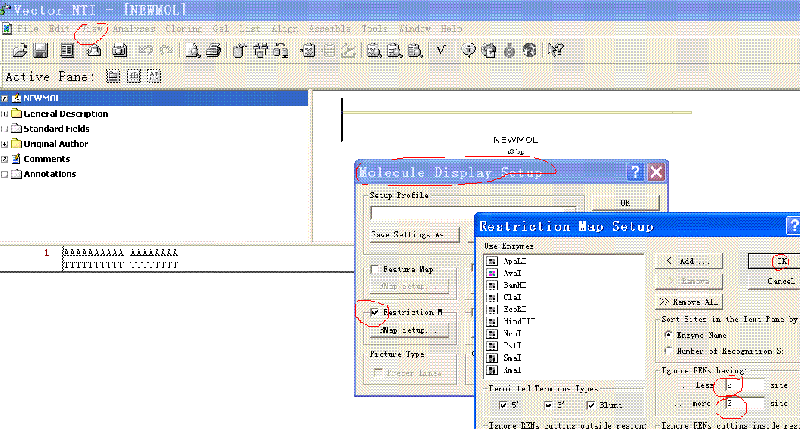This screenshot has width=800, height=429.
Task: Click the Open file toolbar icon
Action: tap(19, 50)
